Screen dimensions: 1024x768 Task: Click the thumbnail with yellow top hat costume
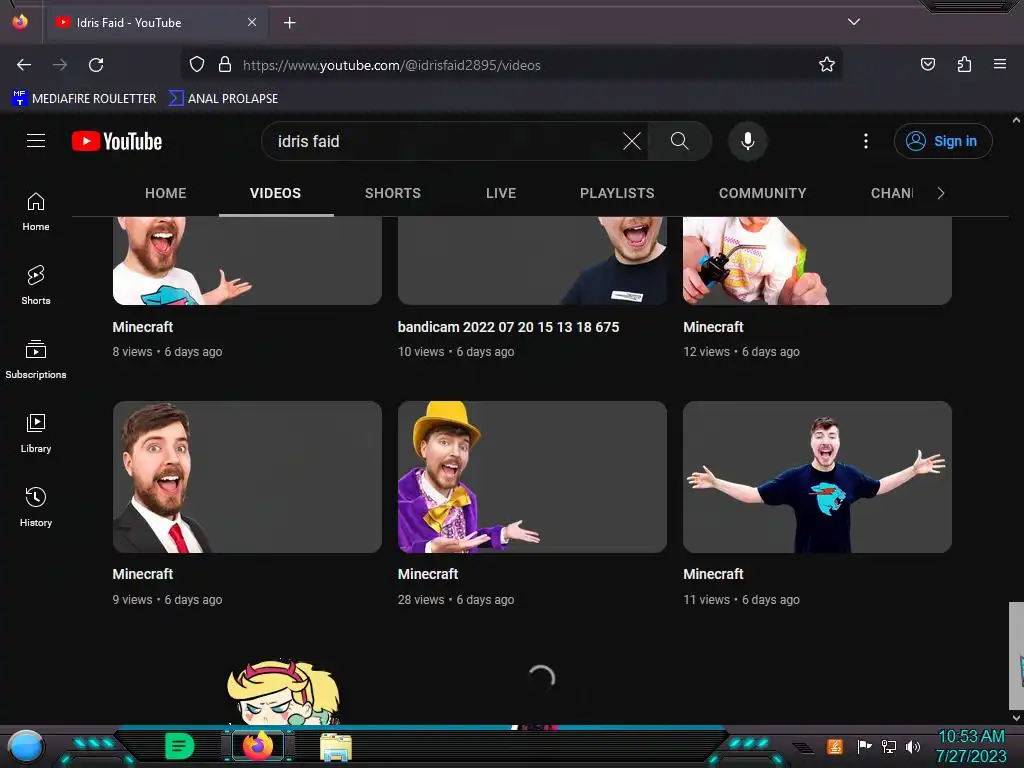[532, 477]
